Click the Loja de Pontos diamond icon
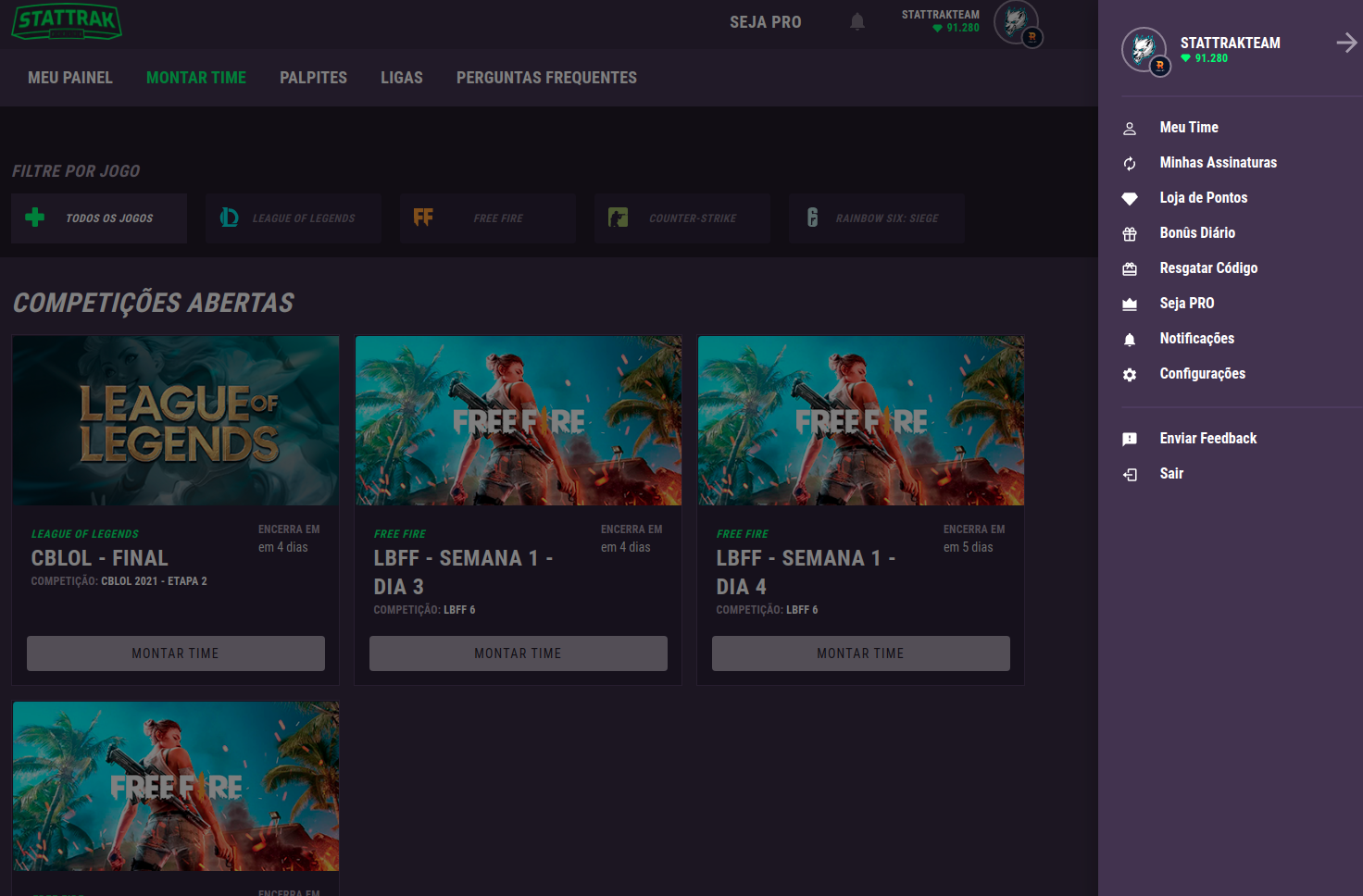 1130,198
